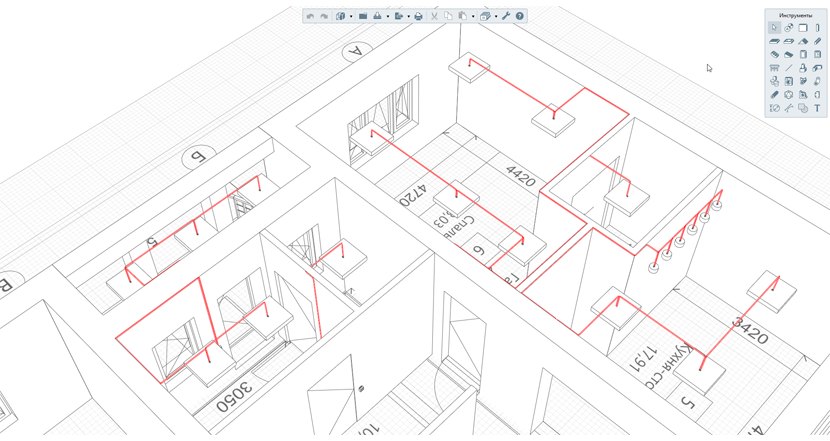Viewport: 830px width, 441px height.
Task: Expand dropdown next to paste icon
Action: coord(473,16)
